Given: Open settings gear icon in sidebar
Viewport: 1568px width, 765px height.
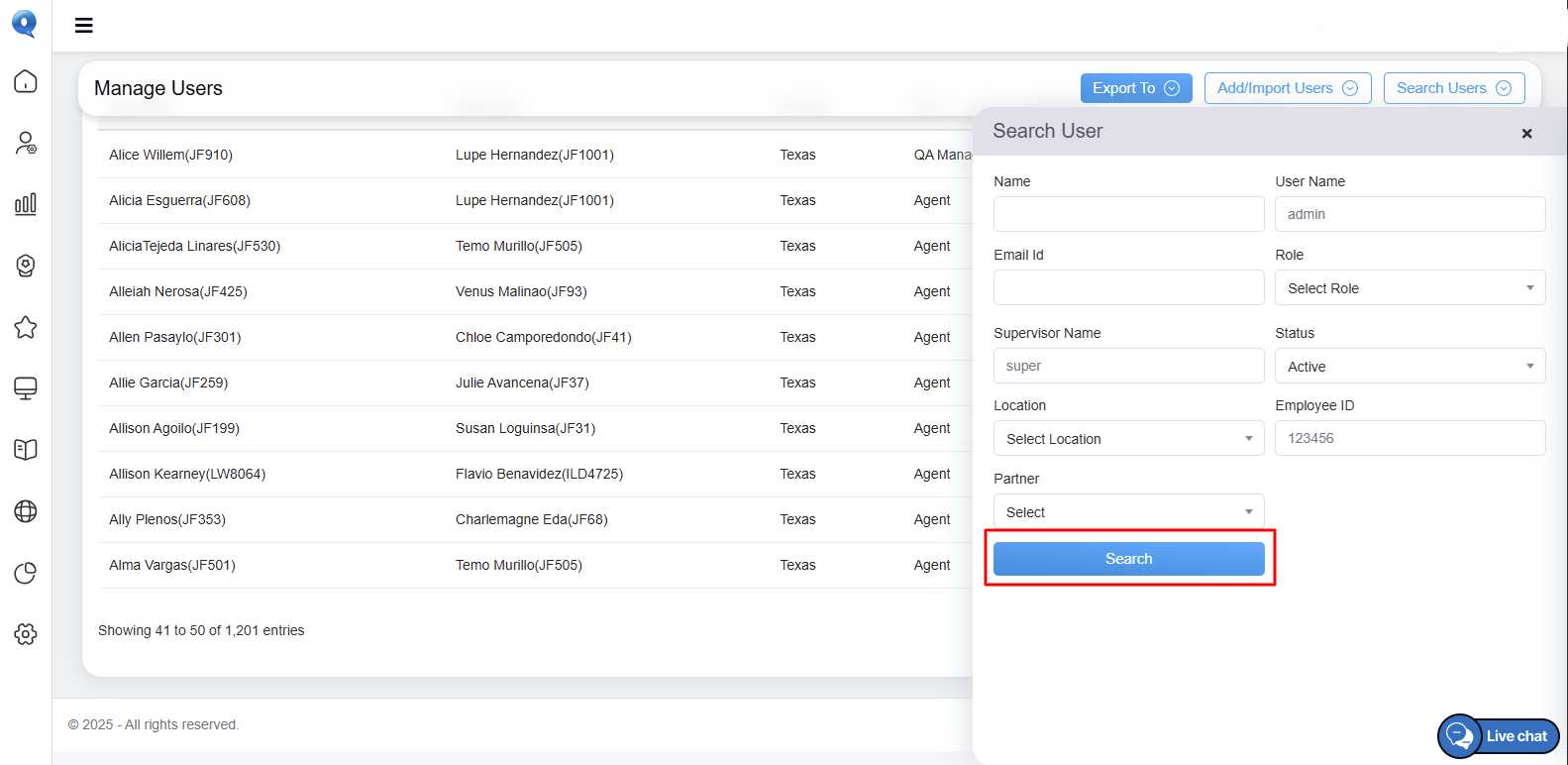Looking at the screenshot, I should [26, 634].
